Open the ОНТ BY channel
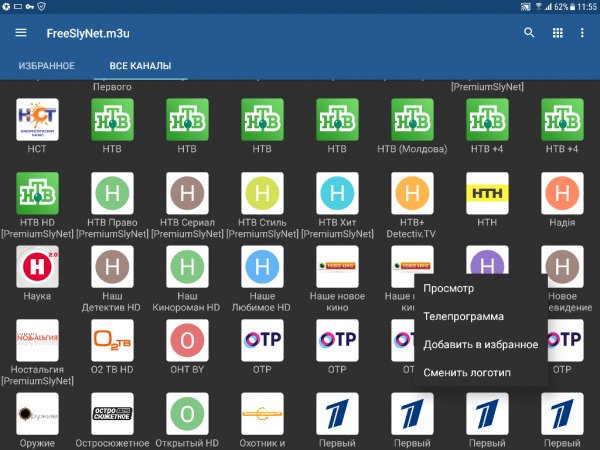The height and width of the screenshot is (450, 600). click(187, 340)
